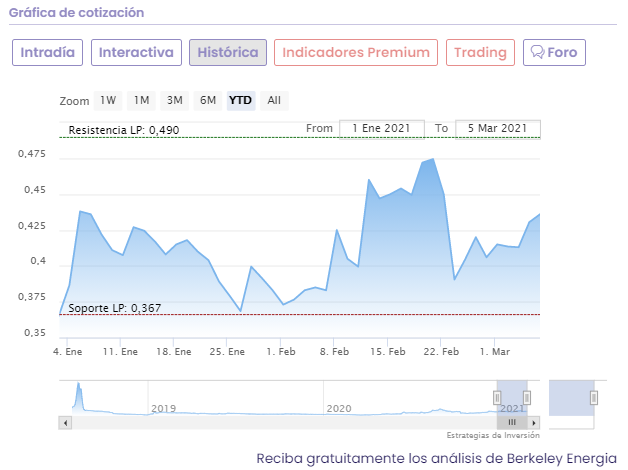Click the Resistencia LP: 0,490 label
The width and height of the screenshot is (628, 470).
point(124,130)
